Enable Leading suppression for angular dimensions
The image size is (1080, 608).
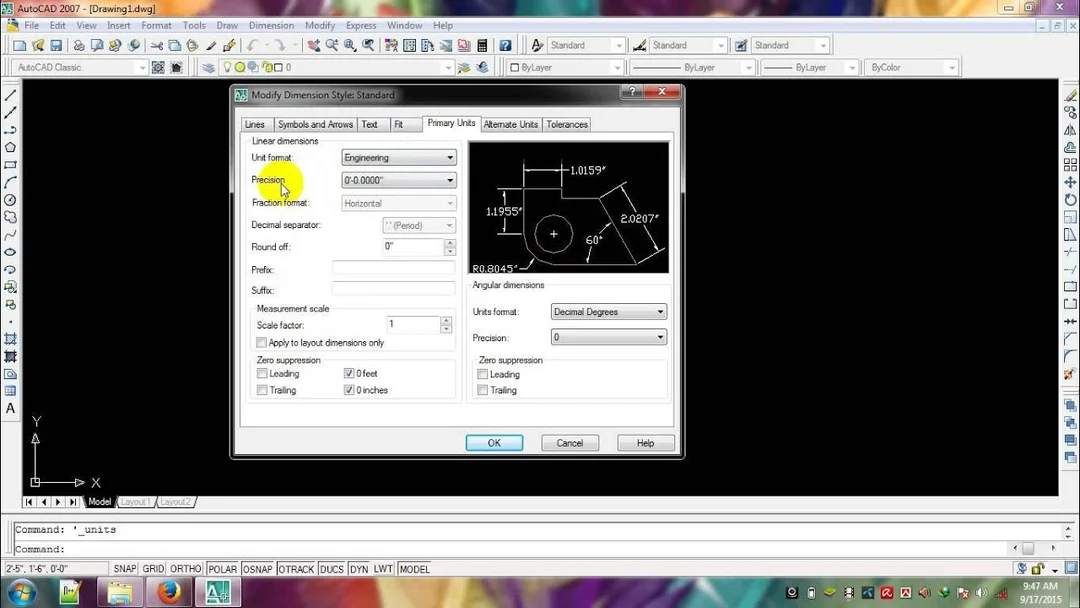tap(482, 375)
